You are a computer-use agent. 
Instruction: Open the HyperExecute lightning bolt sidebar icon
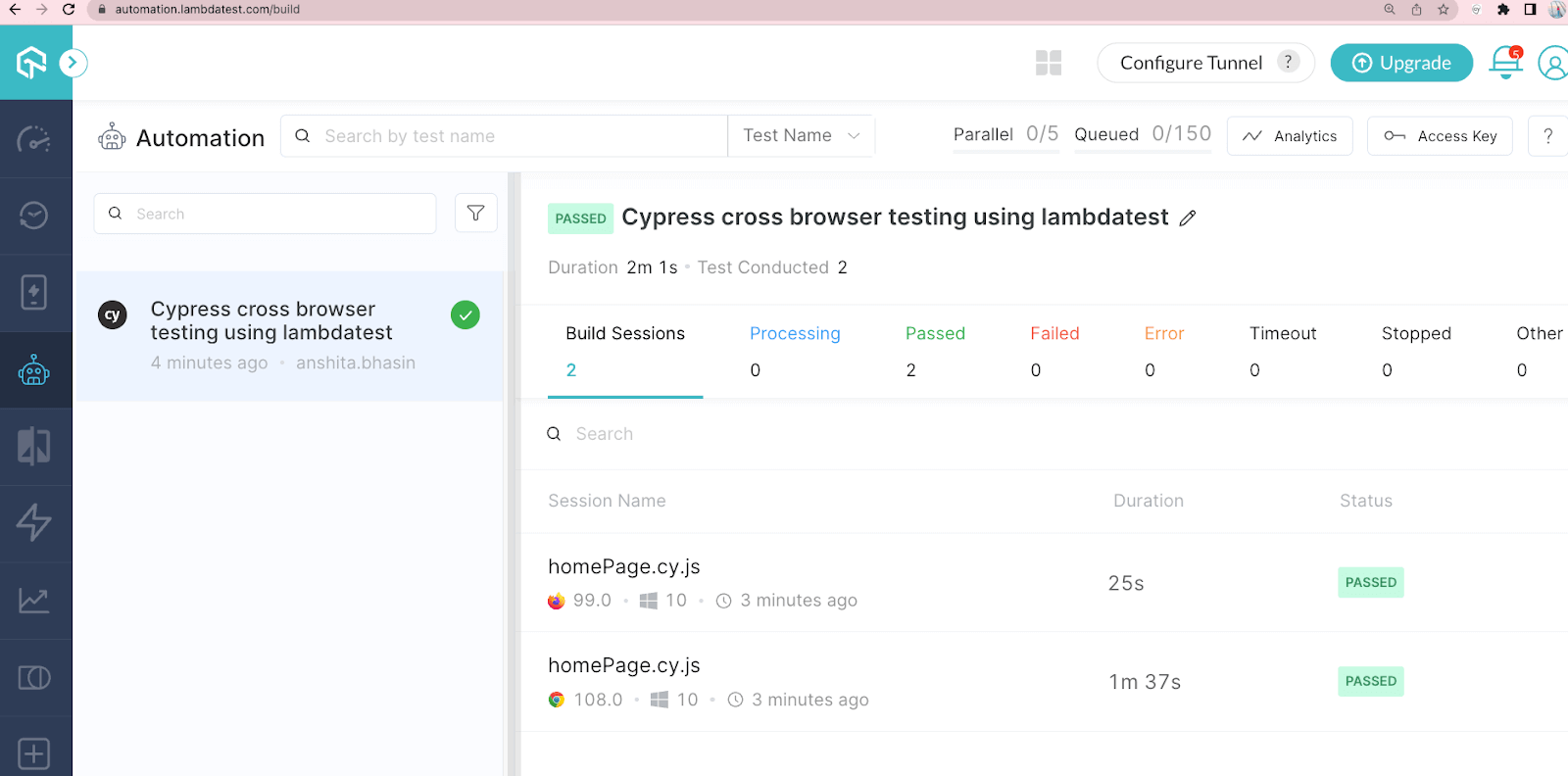click(34, 522)
